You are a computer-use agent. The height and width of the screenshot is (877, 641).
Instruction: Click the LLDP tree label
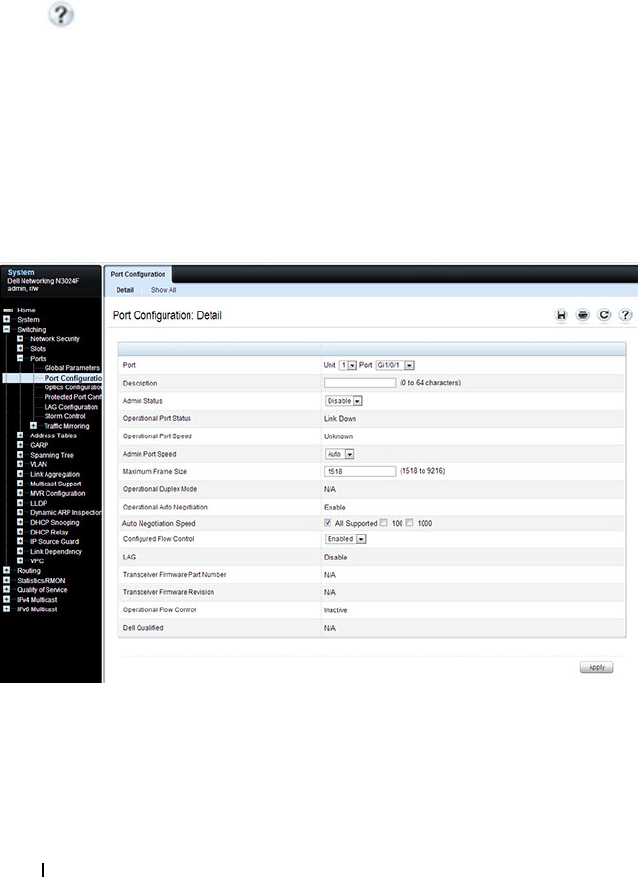coord(39,503)
